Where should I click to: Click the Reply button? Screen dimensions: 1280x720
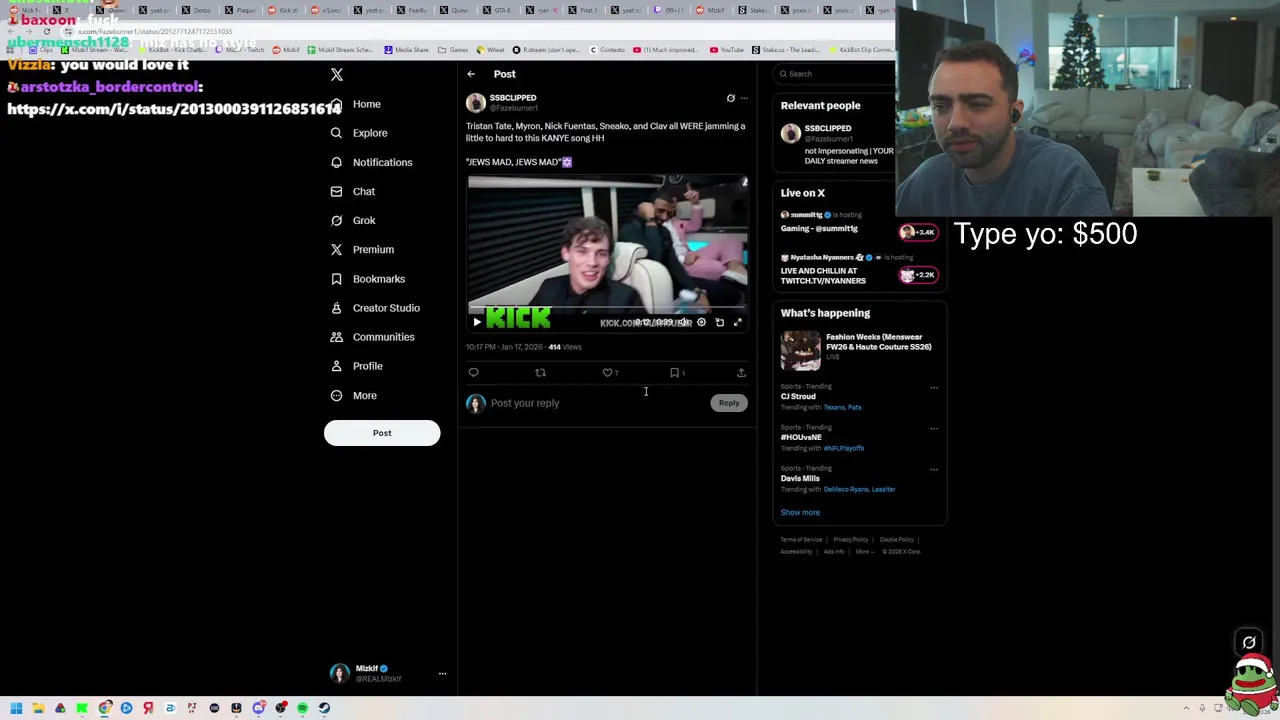click(x=729, y=403)
